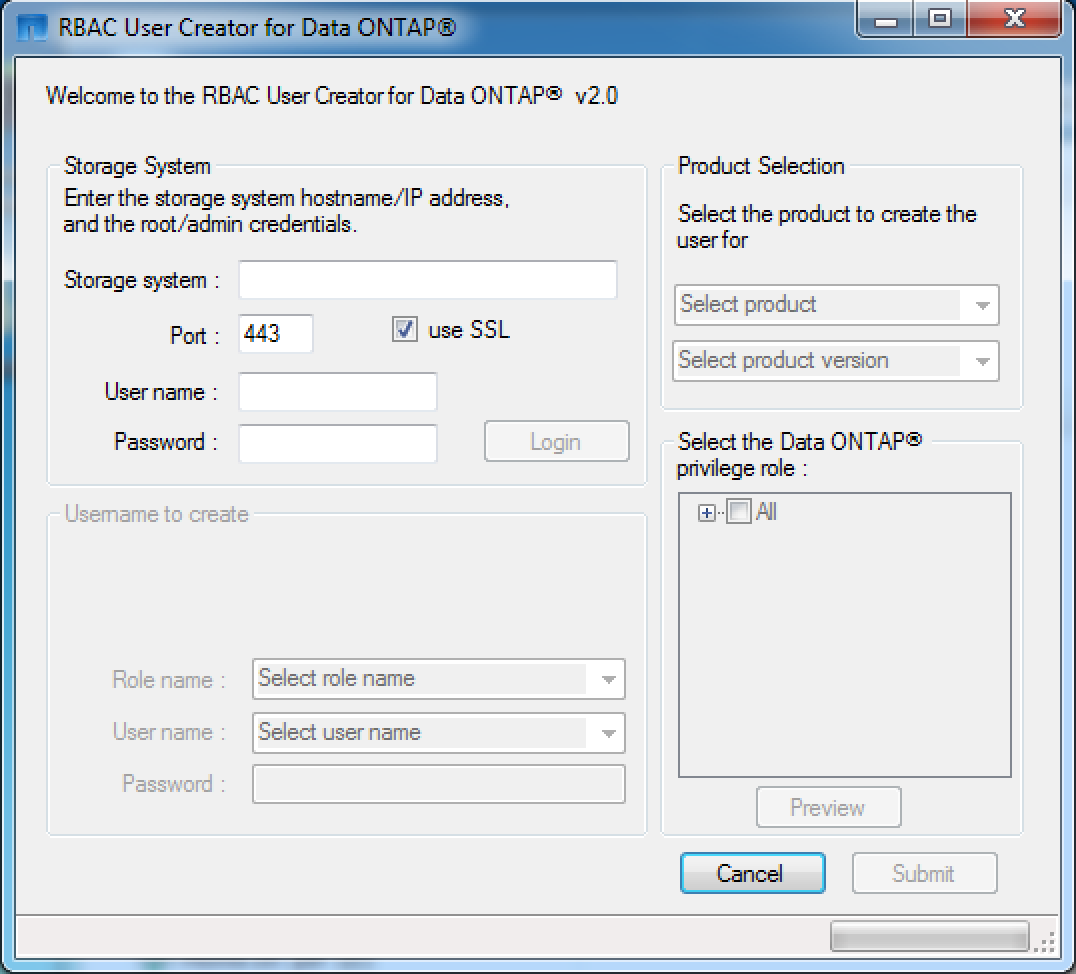
Task: Close the RBAC User Creator window
Action: click(1014, 19)
